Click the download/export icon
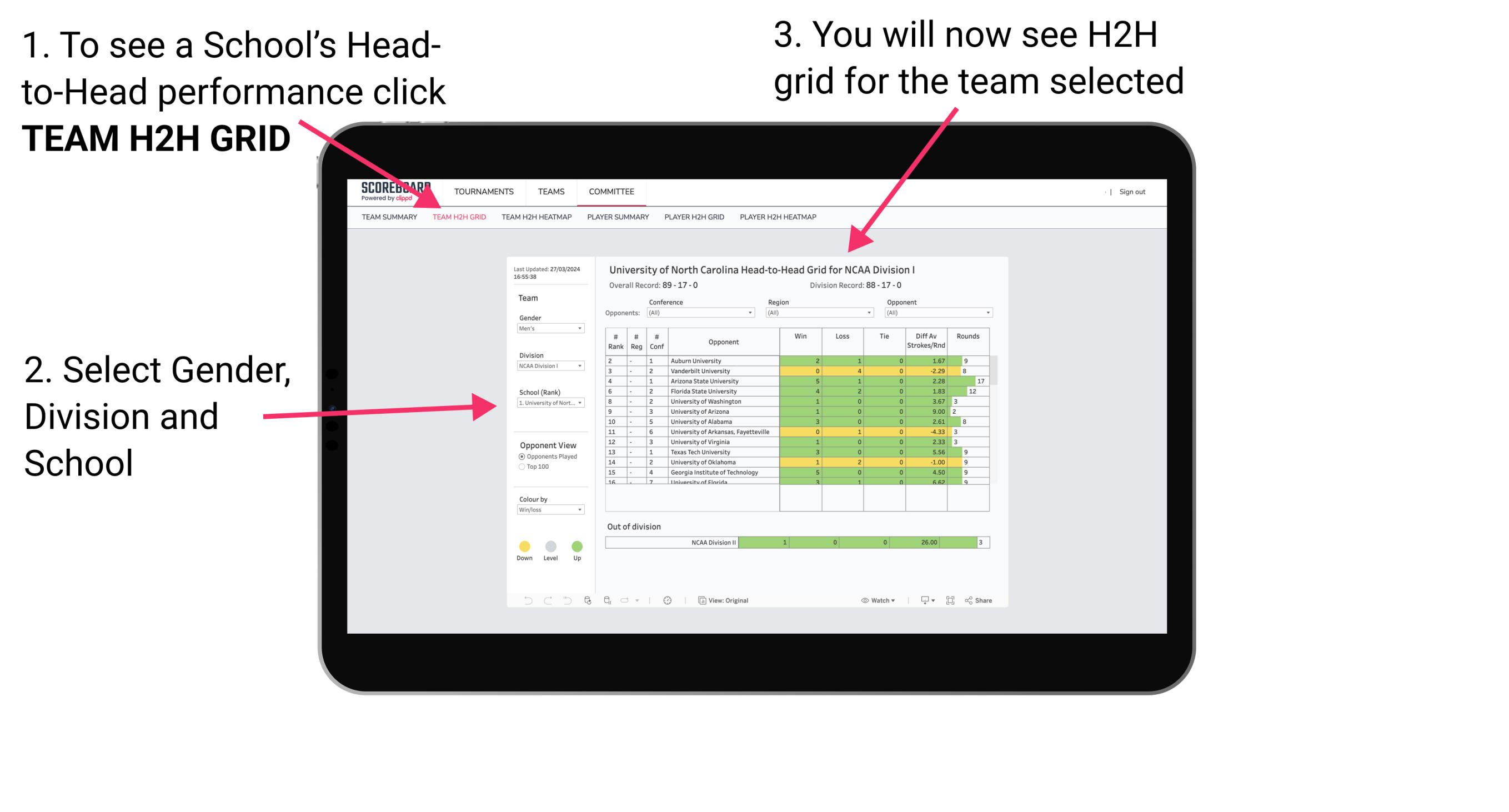This screenshot has width=1509, height=812. coord(921,600)
